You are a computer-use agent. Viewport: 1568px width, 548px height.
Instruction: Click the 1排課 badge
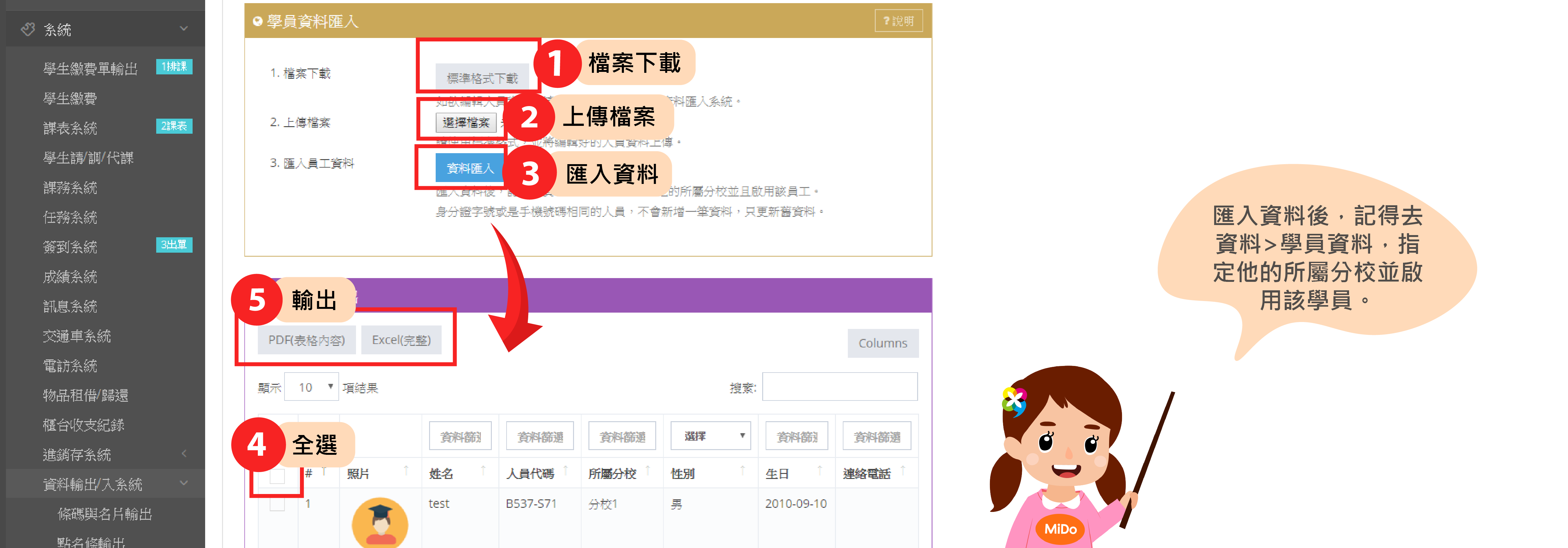(174, 66)
